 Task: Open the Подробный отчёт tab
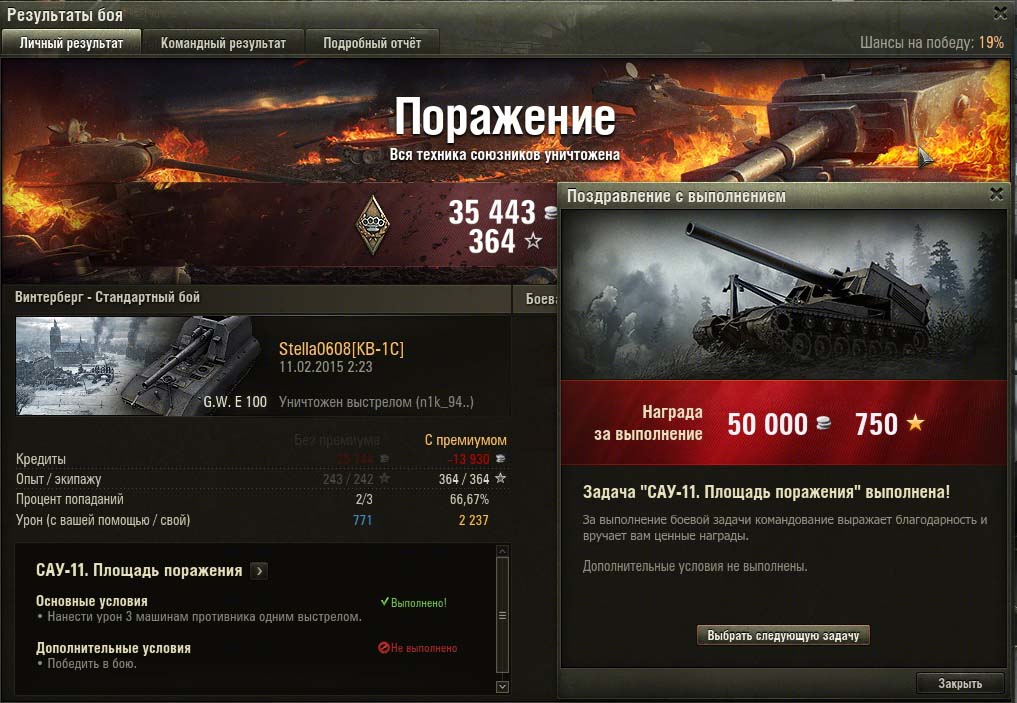(372, 43)
